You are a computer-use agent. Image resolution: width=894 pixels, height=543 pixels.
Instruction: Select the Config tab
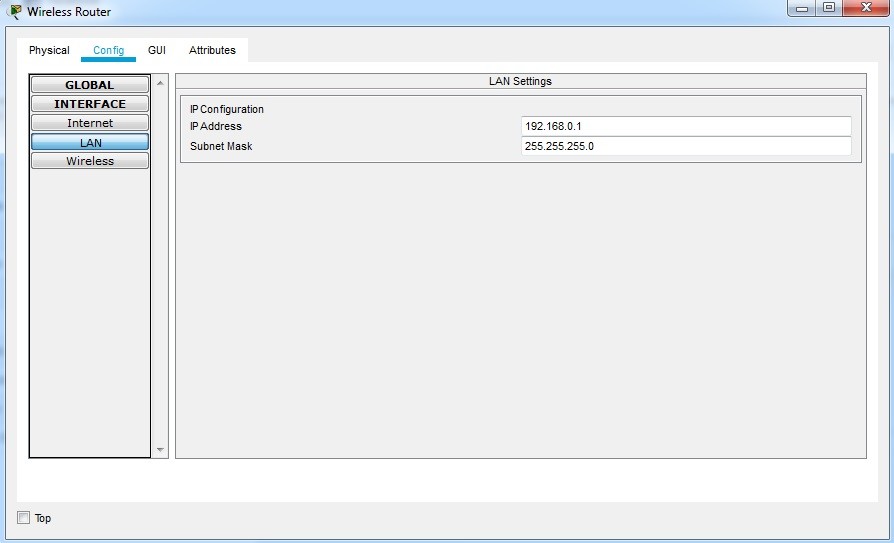tap(108, 50)
